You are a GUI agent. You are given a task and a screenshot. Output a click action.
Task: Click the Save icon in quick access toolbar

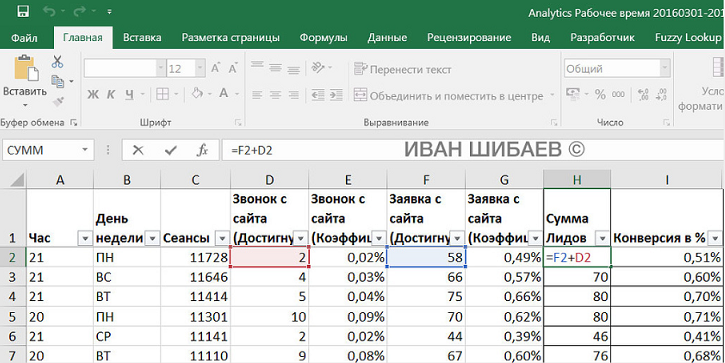[23, 12]
